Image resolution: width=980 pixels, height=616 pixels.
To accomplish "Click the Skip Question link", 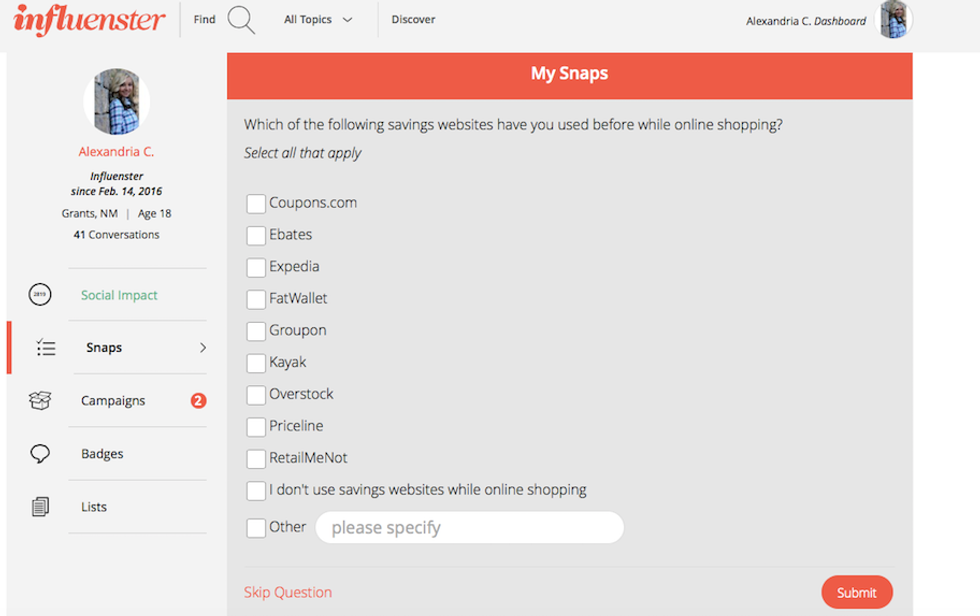I will pyautogui.click(x=288, y=592).
